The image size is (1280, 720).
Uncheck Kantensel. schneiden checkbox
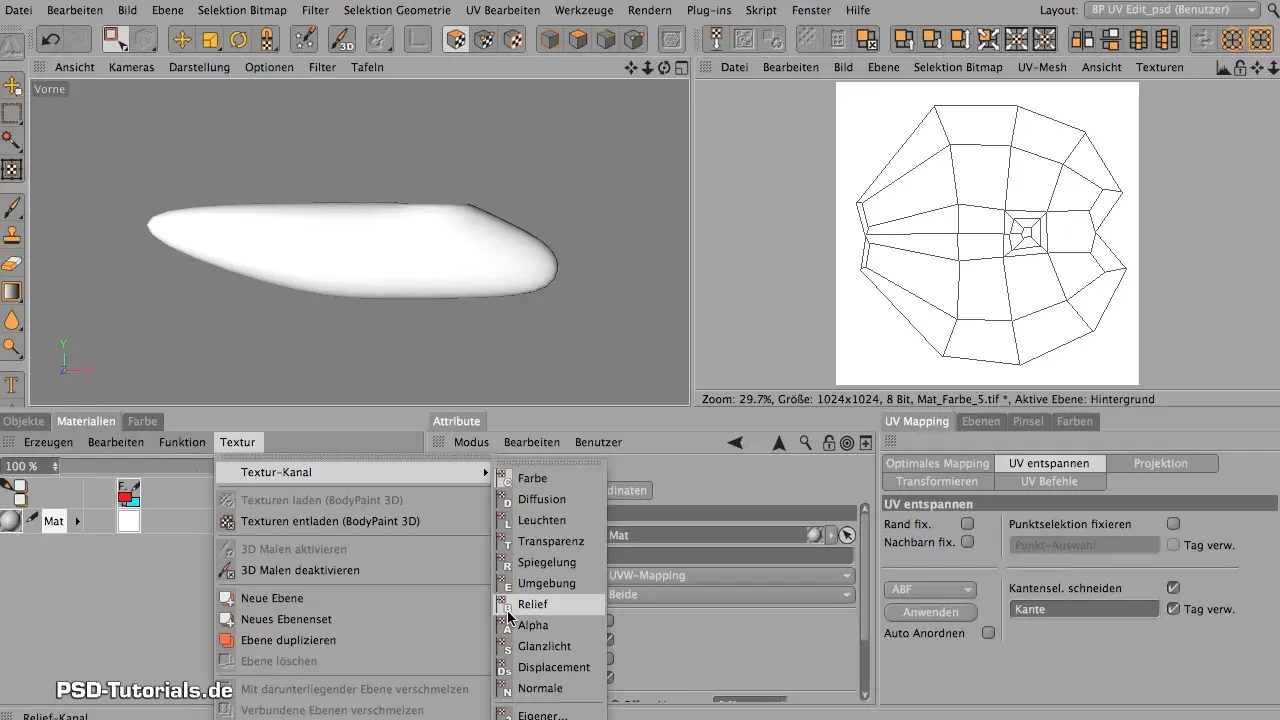coord(1173,588)
